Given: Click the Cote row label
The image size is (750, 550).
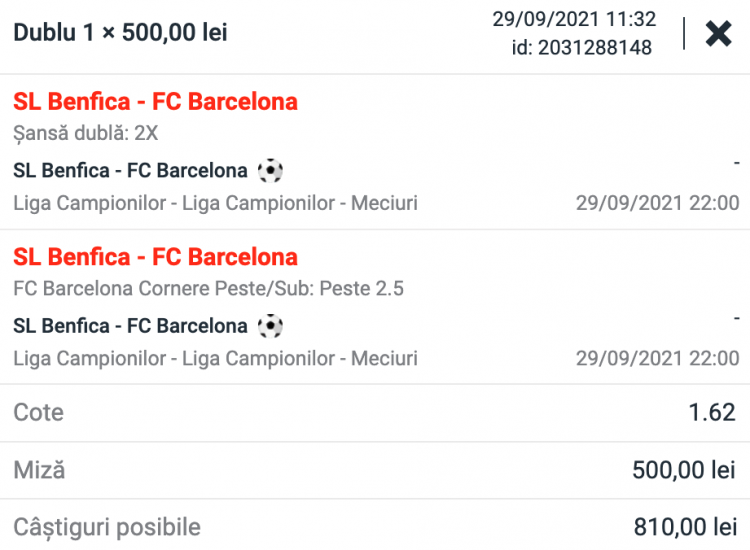Looking at the screenshot, I should pos(38,412).
